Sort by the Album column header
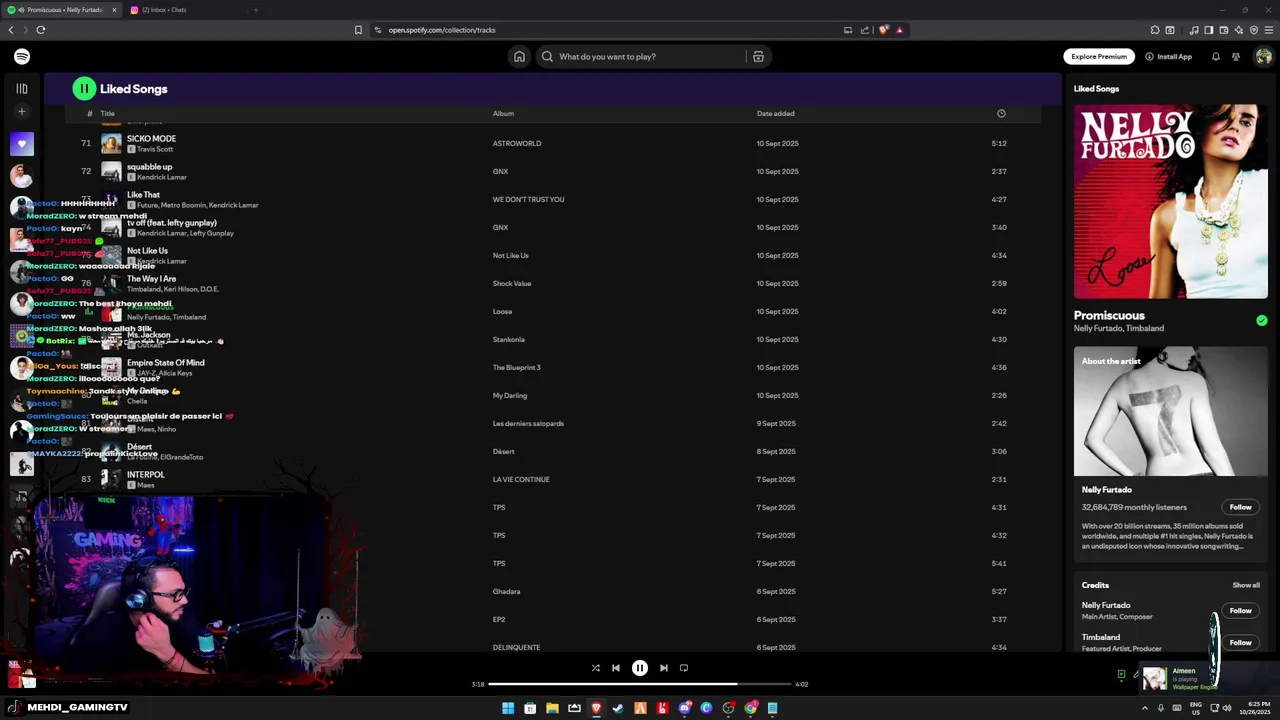 tap(503, 114)
